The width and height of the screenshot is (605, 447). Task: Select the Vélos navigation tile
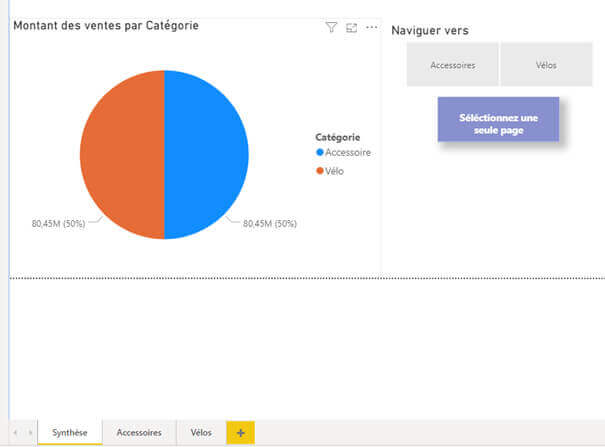(x=546, y=65)
